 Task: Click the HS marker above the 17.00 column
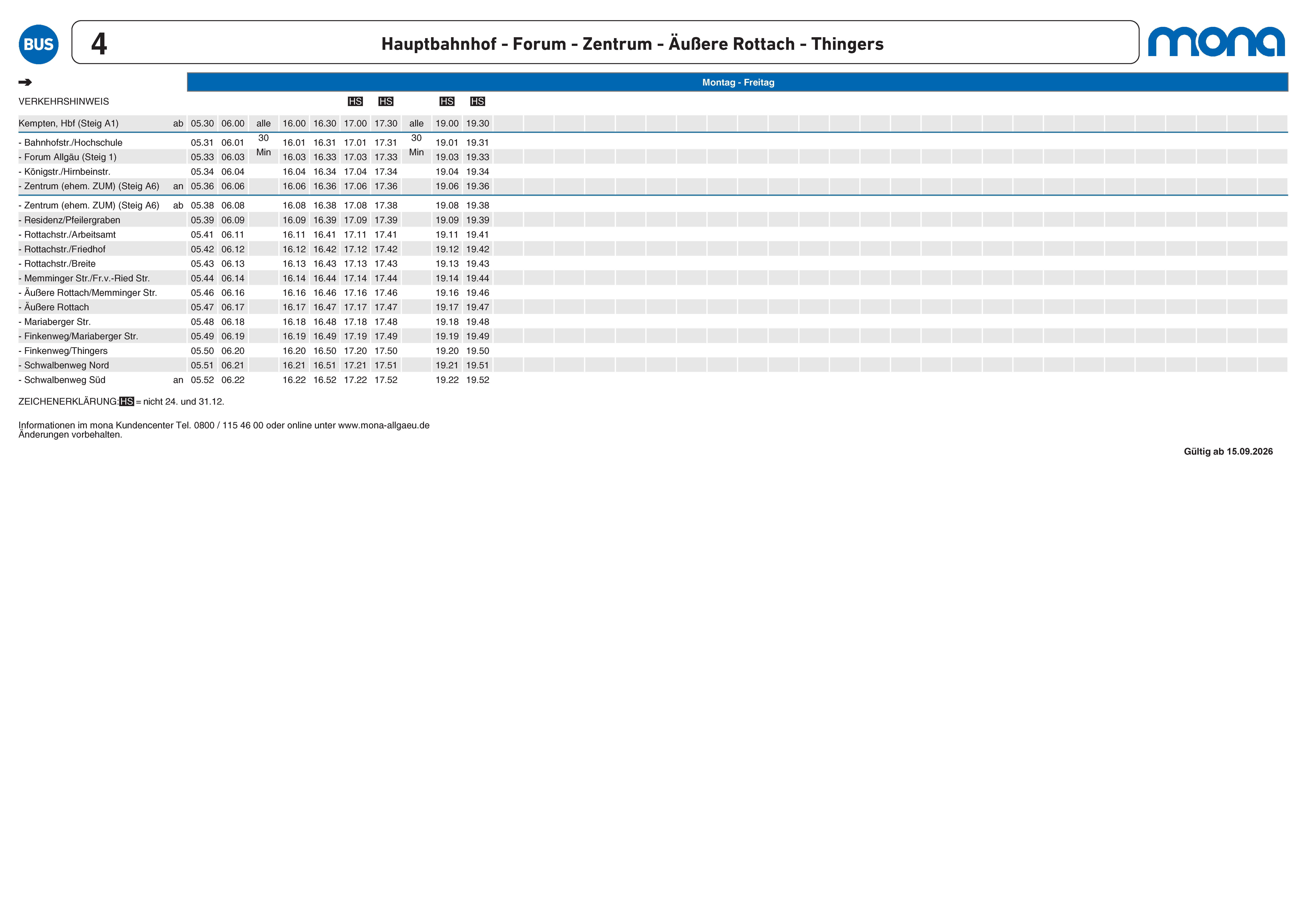tap(355, 101)
